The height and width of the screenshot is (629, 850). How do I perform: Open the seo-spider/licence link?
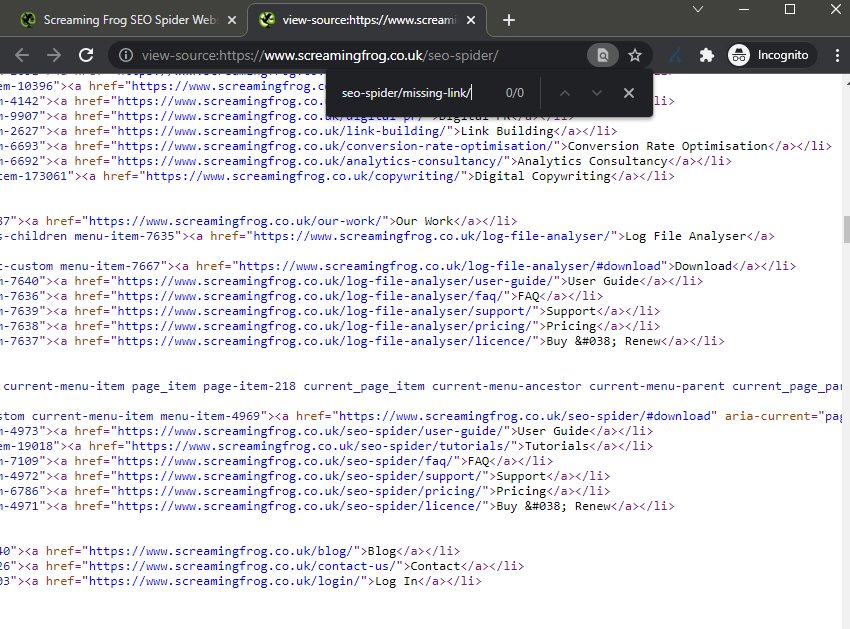[x=300, y=506]
